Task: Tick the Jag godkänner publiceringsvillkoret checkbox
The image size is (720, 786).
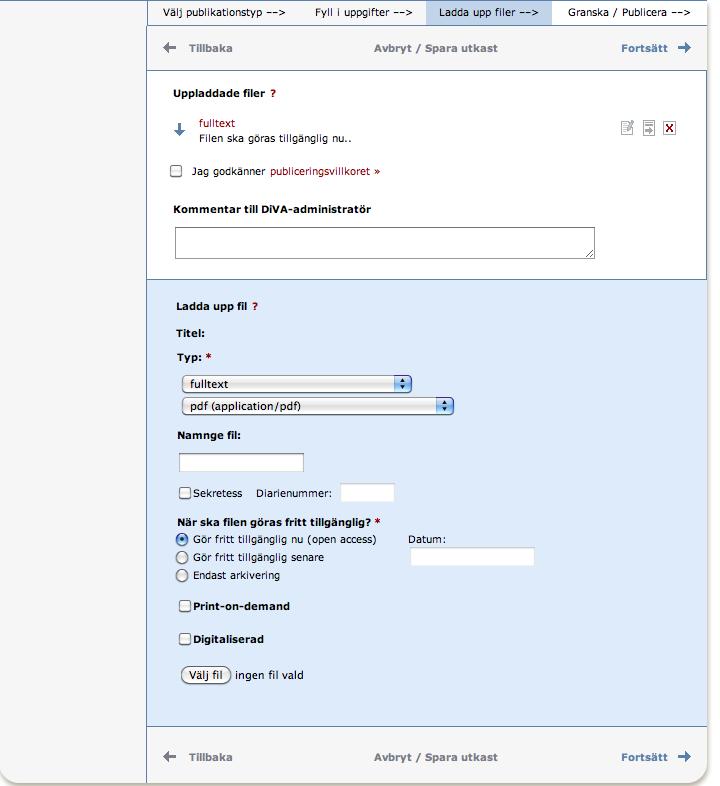Action: (176, 171)
